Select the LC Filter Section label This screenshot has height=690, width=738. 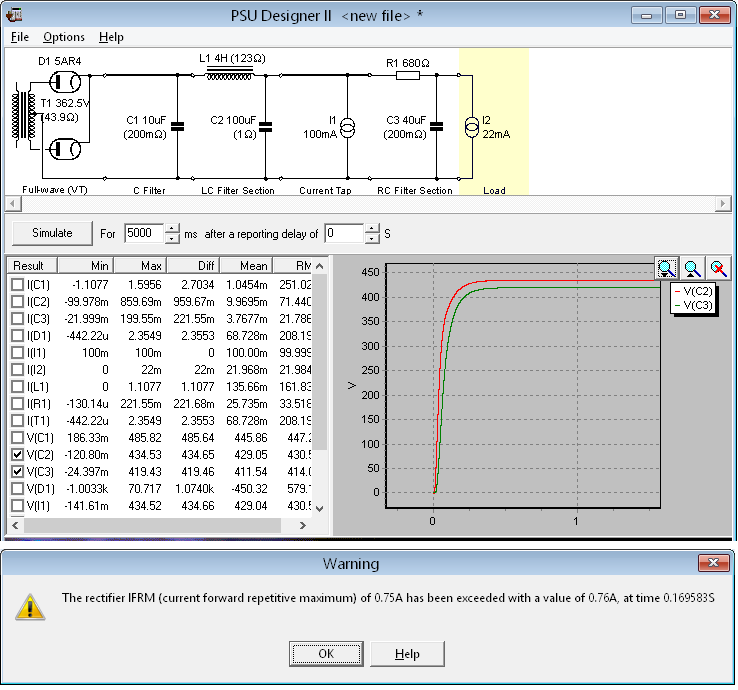238,191
